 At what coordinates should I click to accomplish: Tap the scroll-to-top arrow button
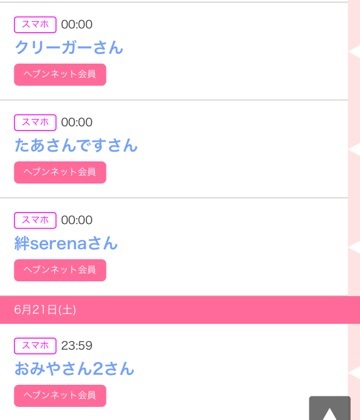(330, 408)
